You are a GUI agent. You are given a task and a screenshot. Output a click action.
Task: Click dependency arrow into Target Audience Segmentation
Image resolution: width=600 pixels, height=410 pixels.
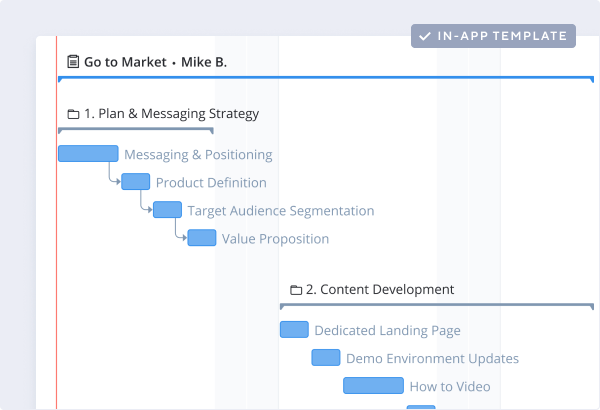[x=146, y=200]
